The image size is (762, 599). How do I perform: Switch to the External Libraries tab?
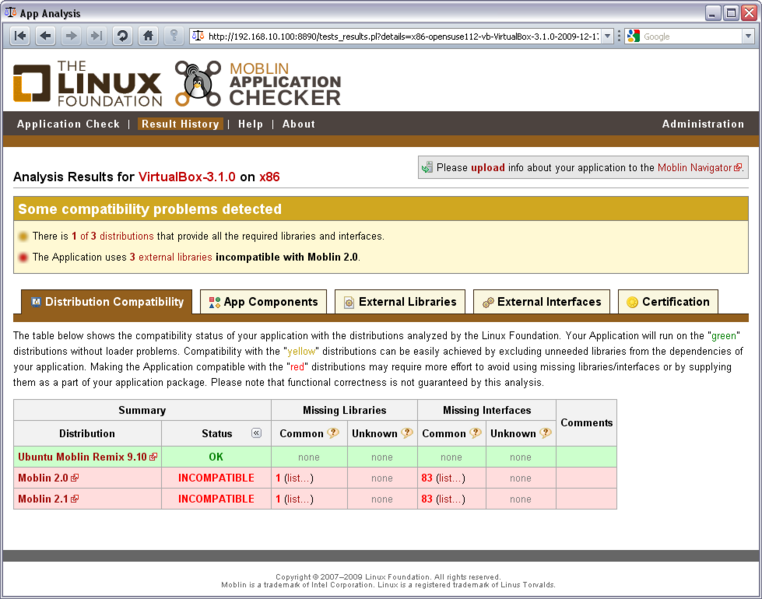400,302
